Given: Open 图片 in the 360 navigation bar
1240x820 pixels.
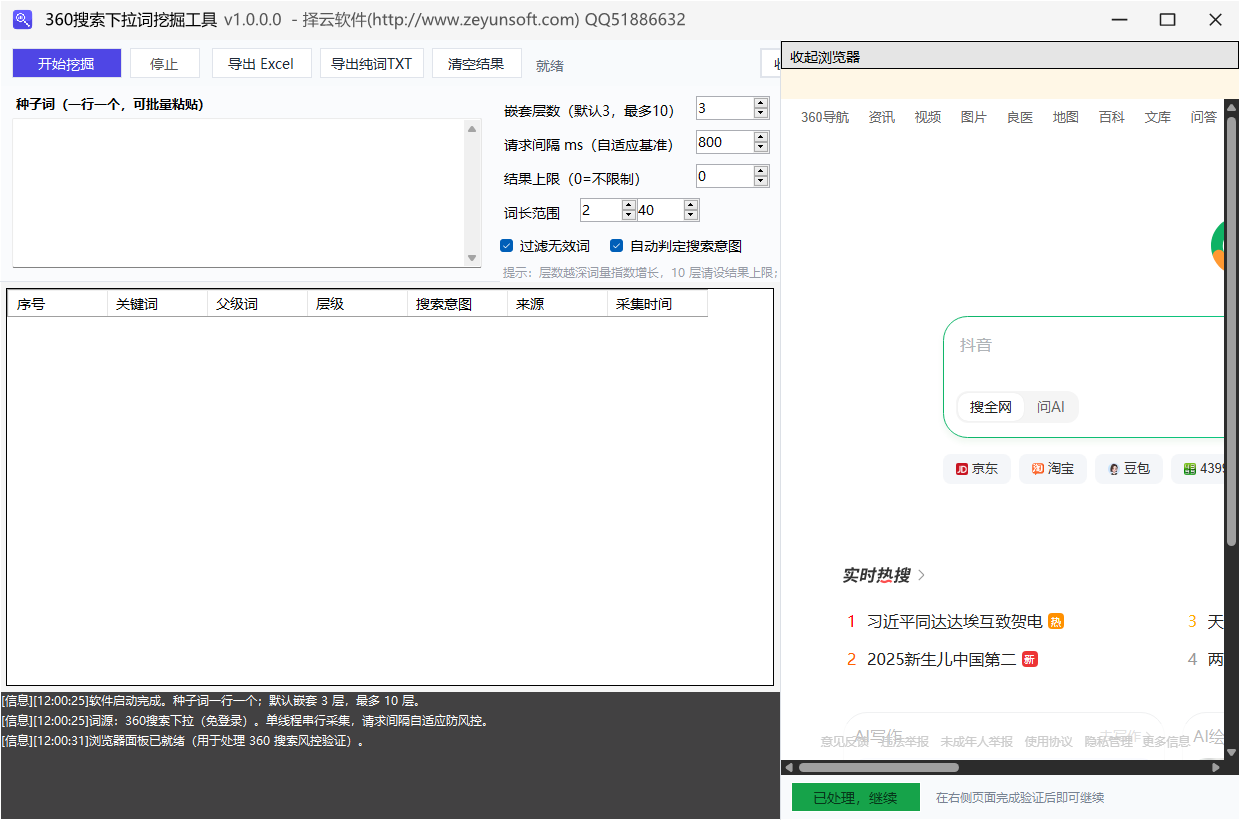Looking at the screenshot, I should 974,117.
